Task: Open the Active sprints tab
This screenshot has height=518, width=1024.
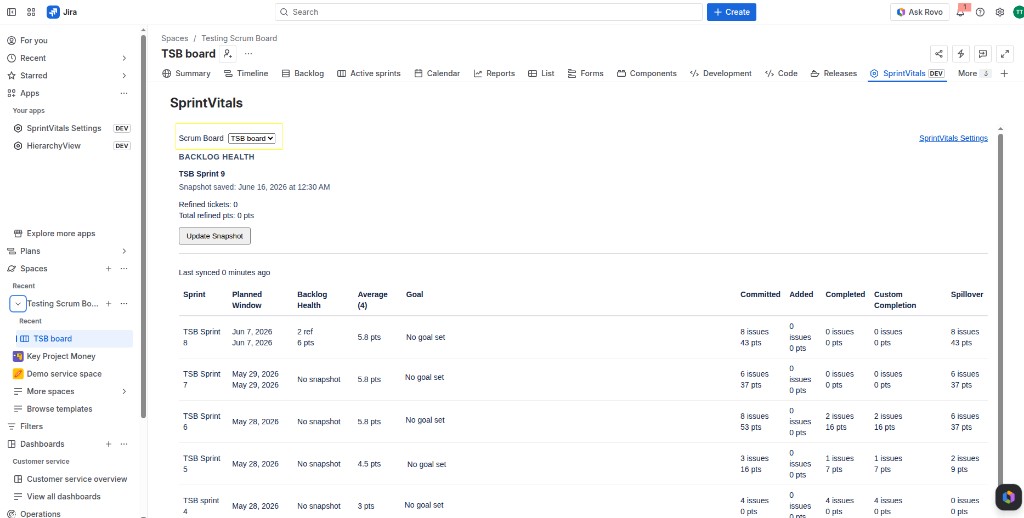Action: [369, 73]
